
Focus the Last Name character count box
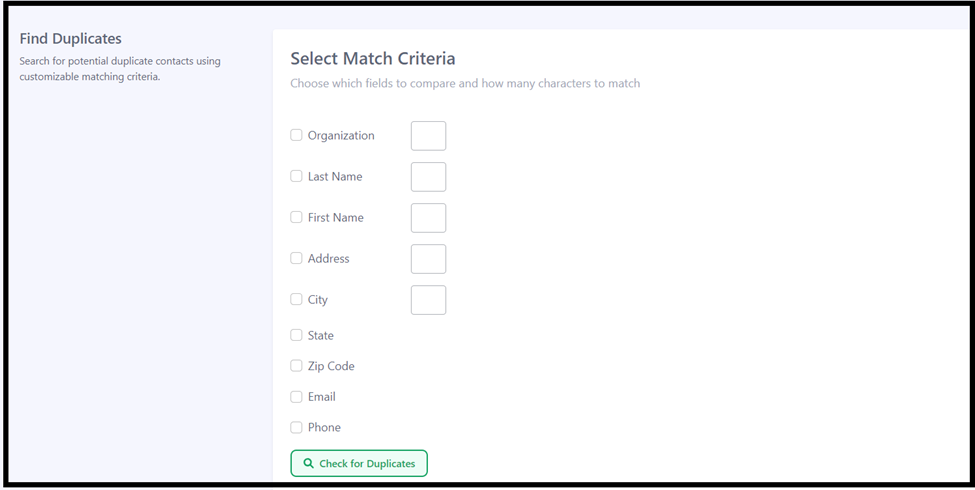[x=428, y=177]
